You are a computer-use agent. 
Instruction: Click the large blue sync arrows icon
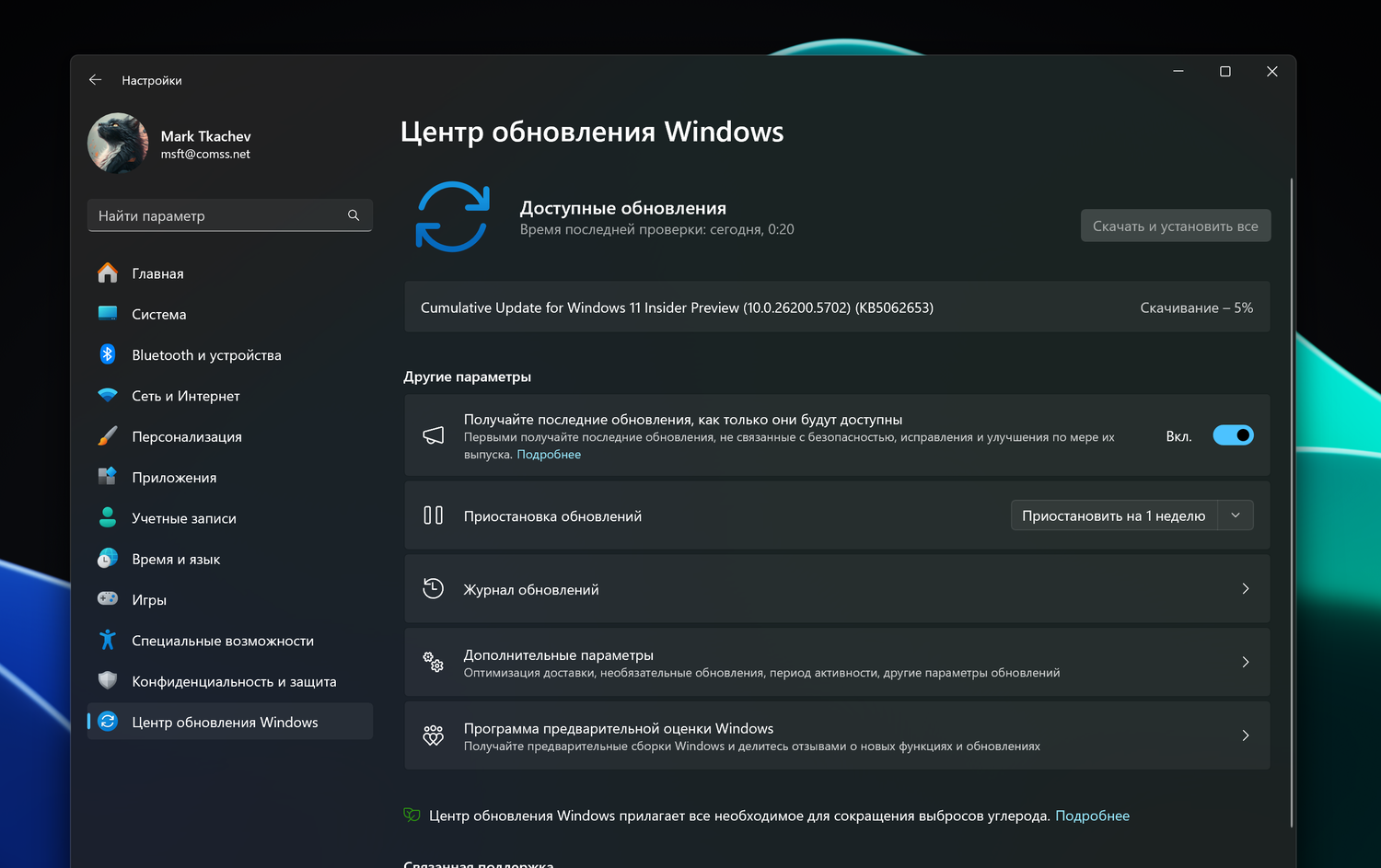coord(452,216)
